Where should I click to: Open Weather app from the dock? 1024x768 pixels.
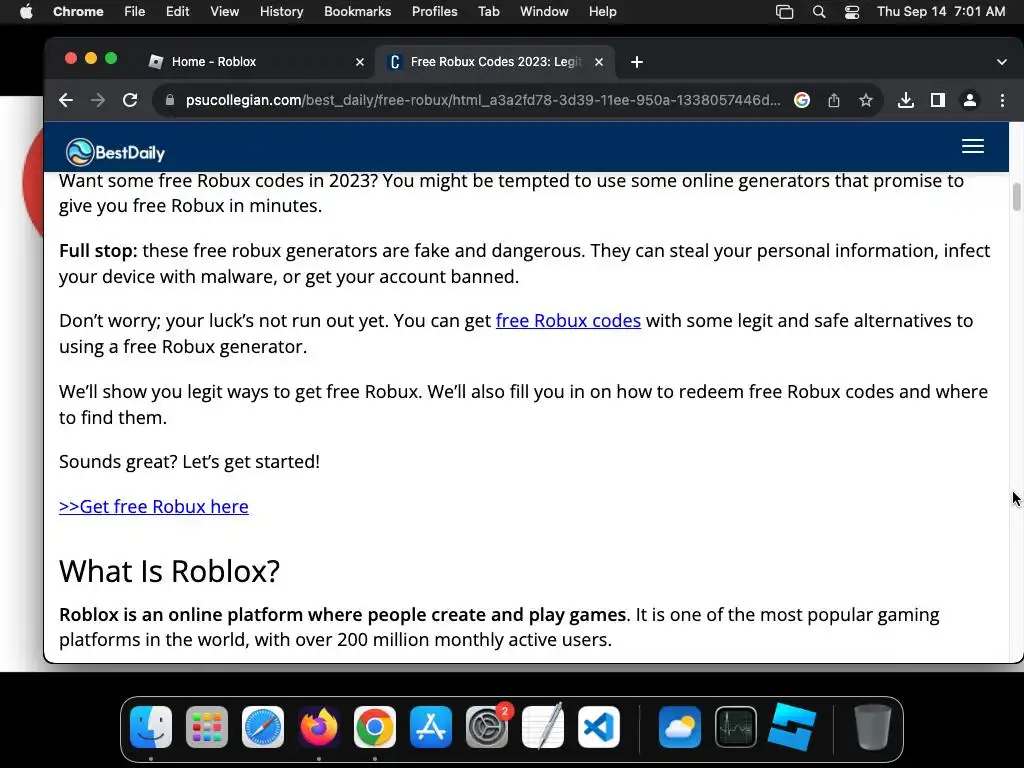(x=680, y=727)
